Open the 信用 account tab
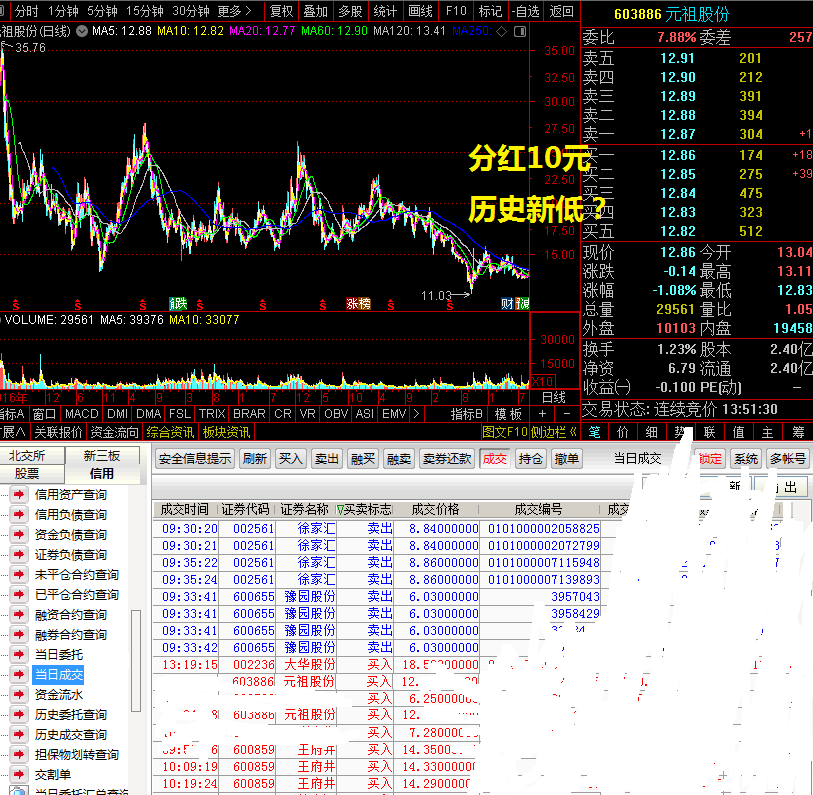 coord(102,473)
